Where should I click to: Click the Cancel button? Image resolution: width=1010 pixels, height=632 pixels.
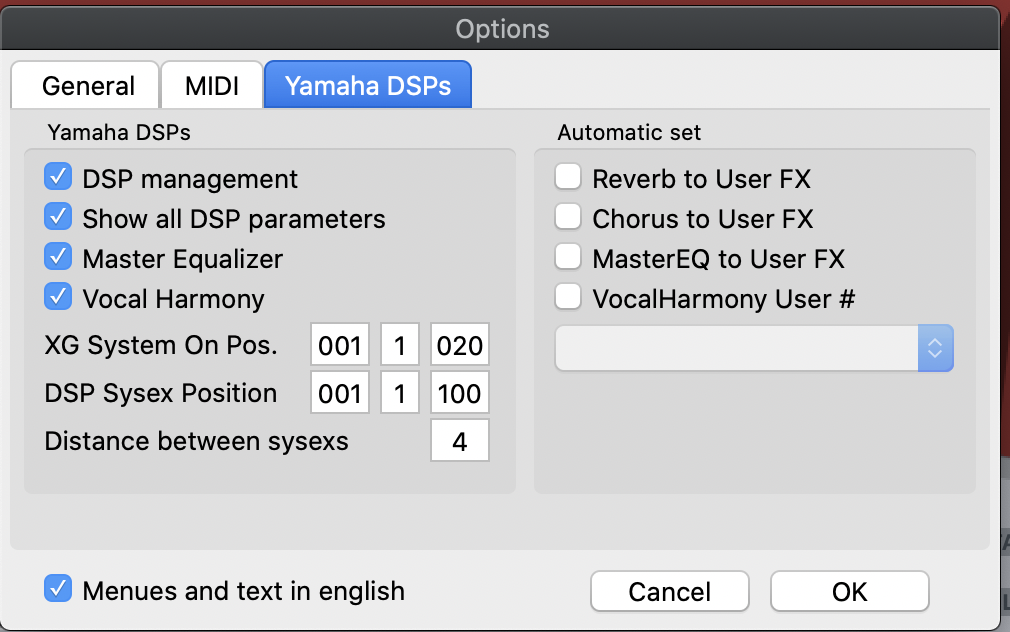pyautogui.click(x=670, y=591)
